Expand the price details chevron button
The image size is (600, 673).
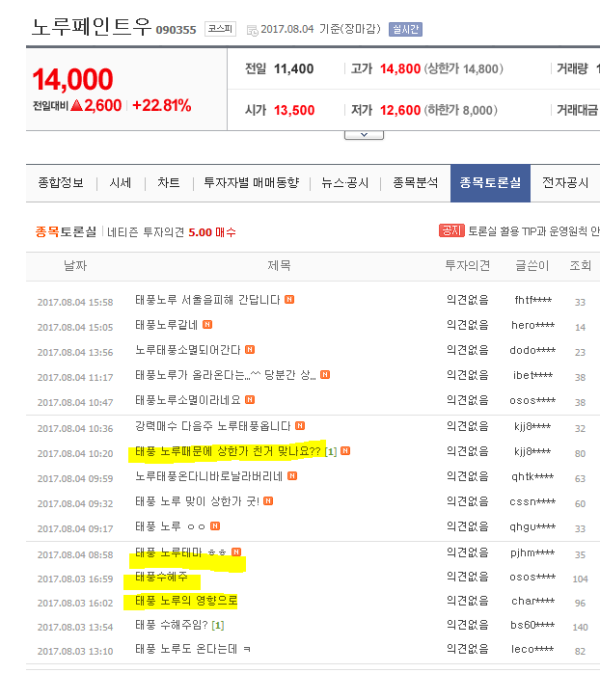(364, 135)
